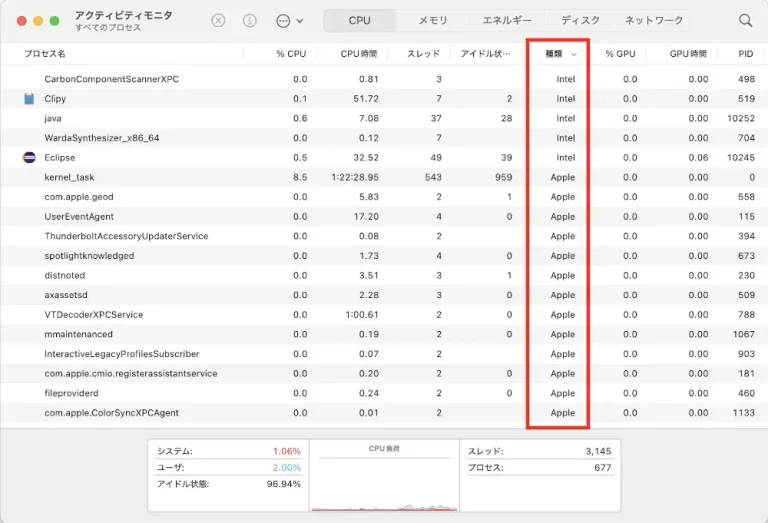Image resolution: width=768 pixels, height=523 pixels.
Task: Select the Eclipse app icon
Action: (29, 158)
